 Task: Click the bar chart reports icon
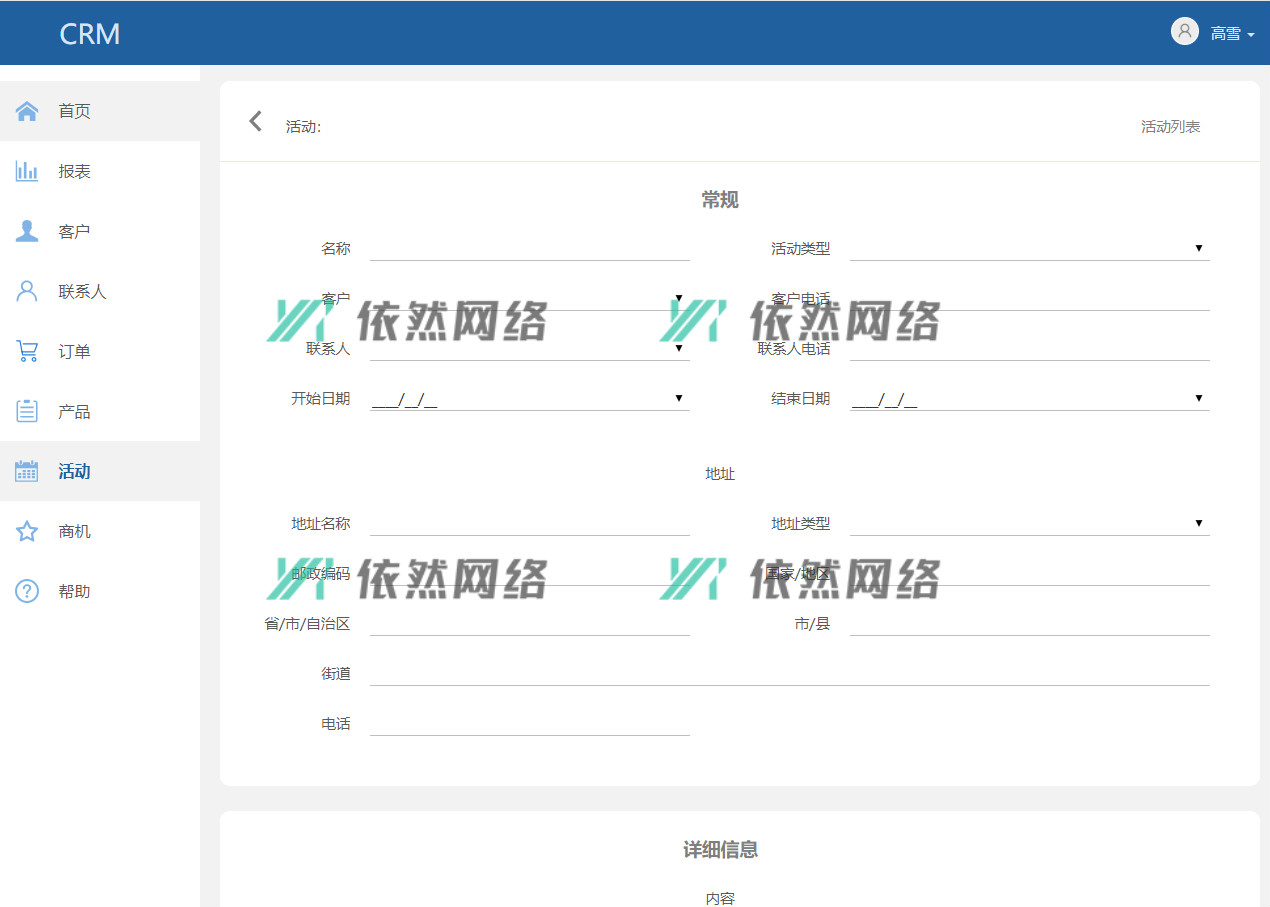tap(27, 171)
